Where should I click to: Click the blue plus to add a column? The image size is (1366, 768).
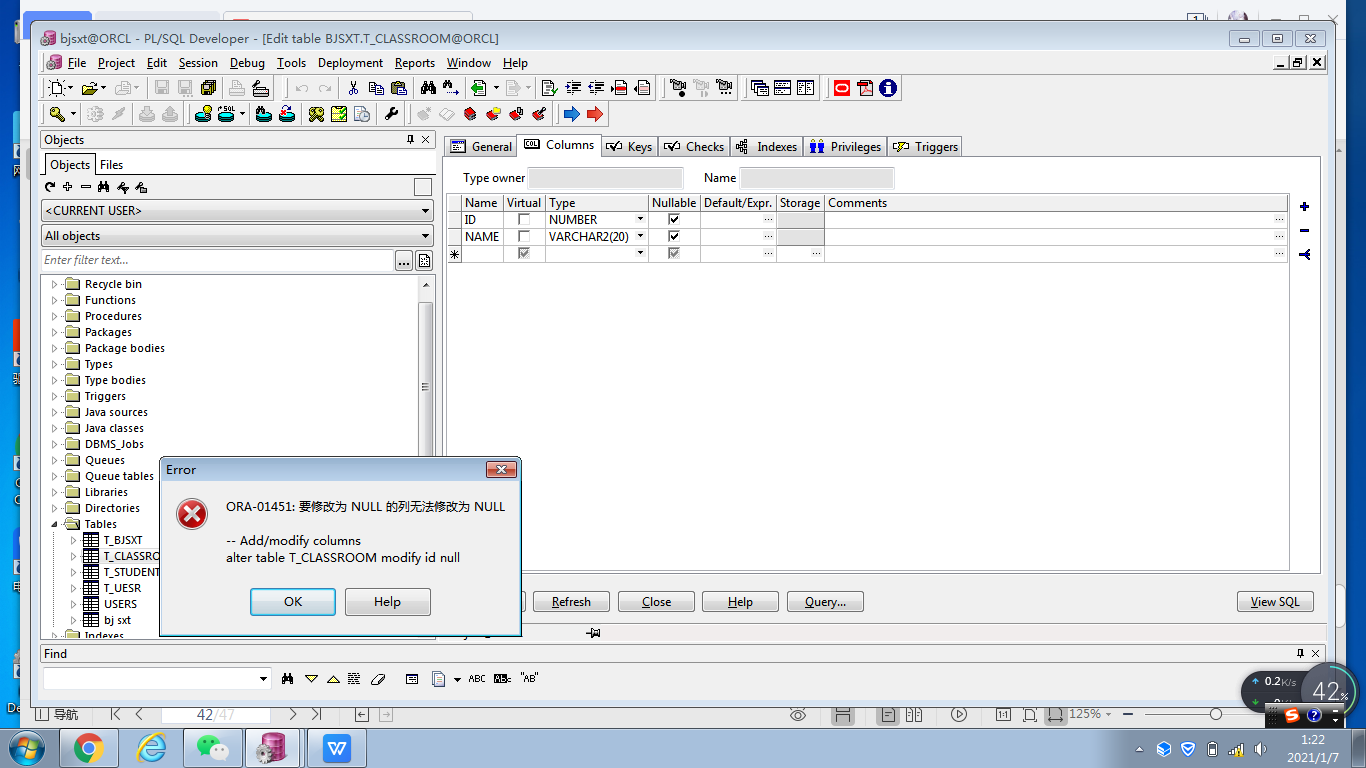click(1304, 207)
